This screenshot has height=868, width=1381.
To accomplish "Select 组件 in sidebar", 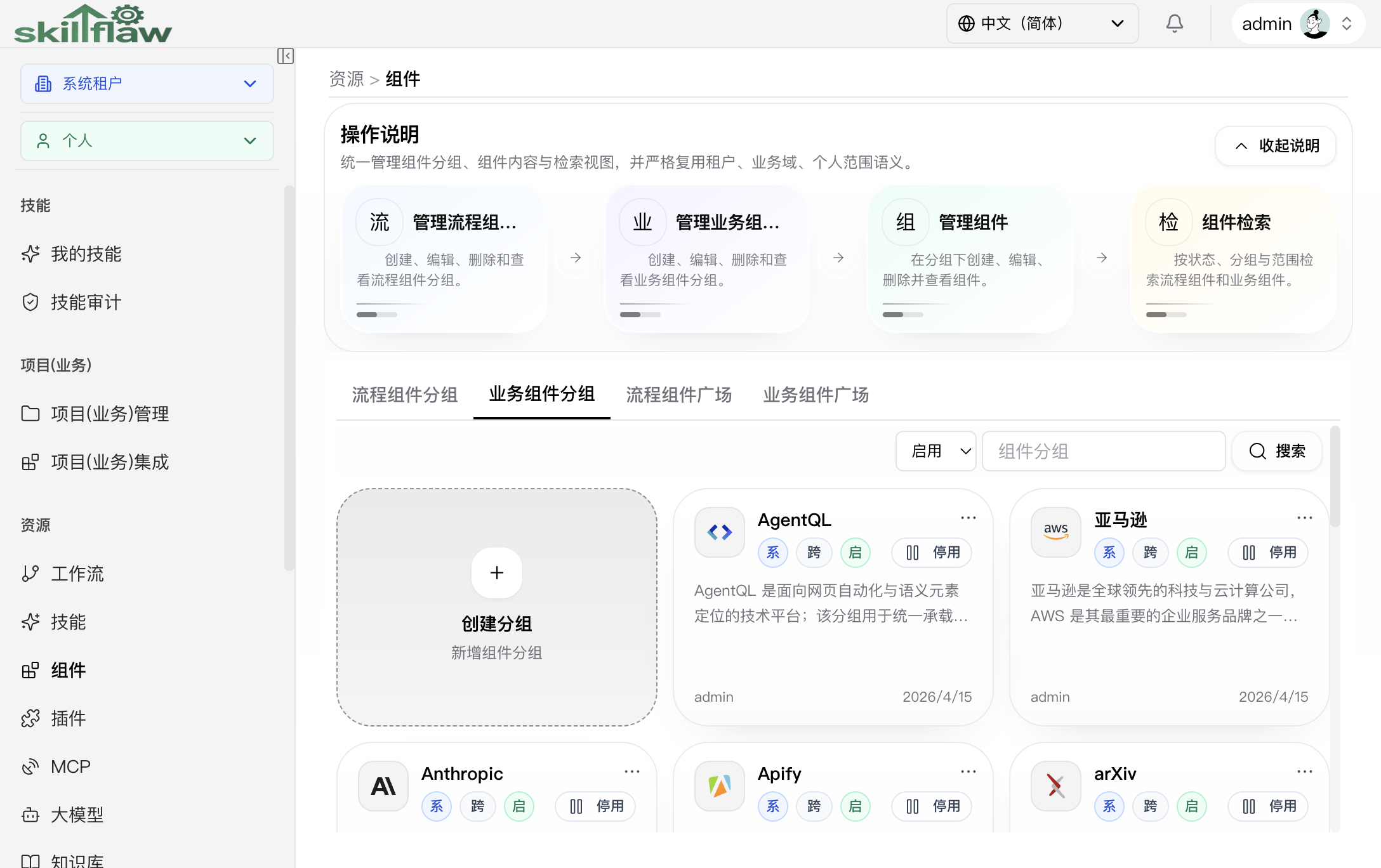I will [53, 670].
